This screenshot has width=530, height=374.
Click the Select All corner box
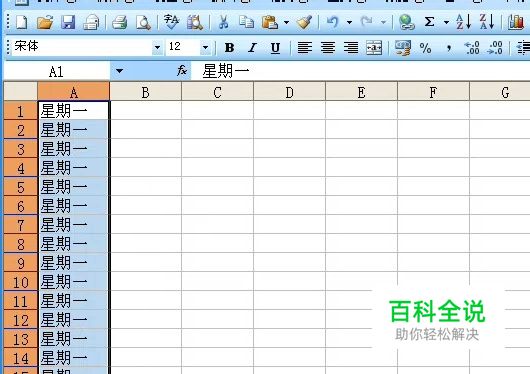pos(20,91)
